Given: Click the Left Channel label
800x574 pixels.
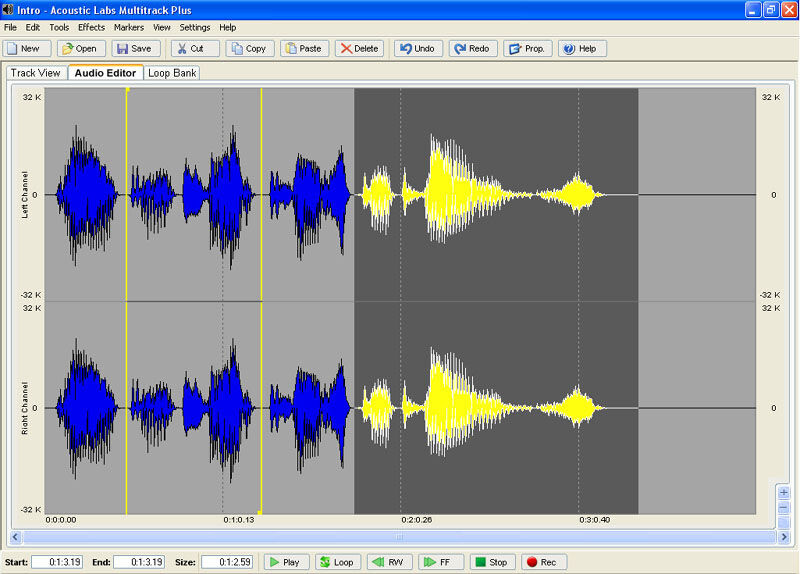Looking at the screenshot, I should (24, 194).
